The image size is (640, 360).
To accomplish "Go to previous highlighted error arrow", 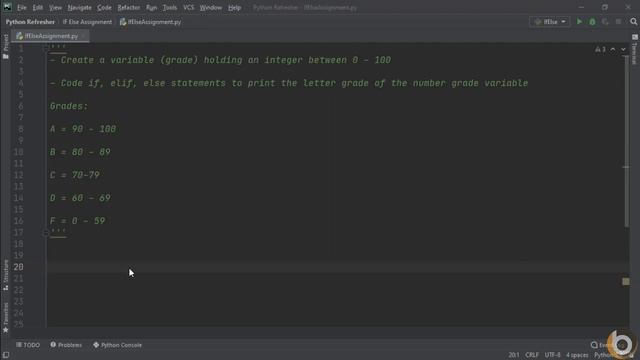I will pos(613,49).
